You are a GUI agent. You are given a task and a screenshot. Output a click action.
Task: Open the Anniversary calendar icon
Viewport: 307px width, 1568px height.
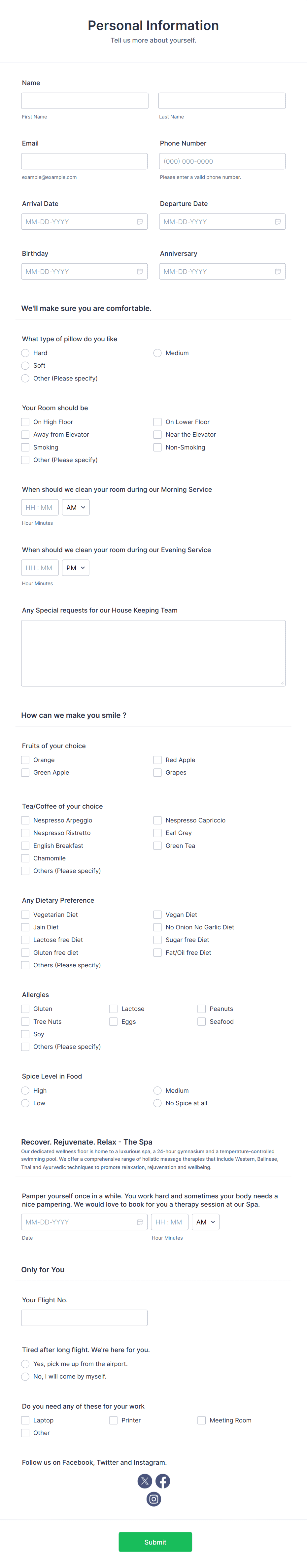(x=278, y=271)
